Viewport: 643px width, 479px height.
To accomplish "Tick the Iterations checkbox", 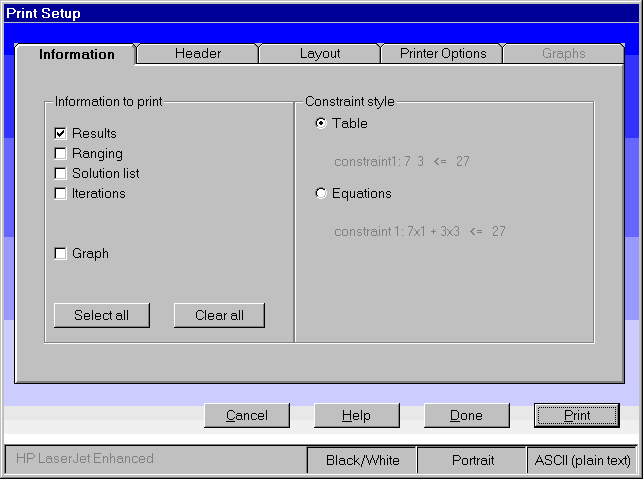I will tap(61, 193).
